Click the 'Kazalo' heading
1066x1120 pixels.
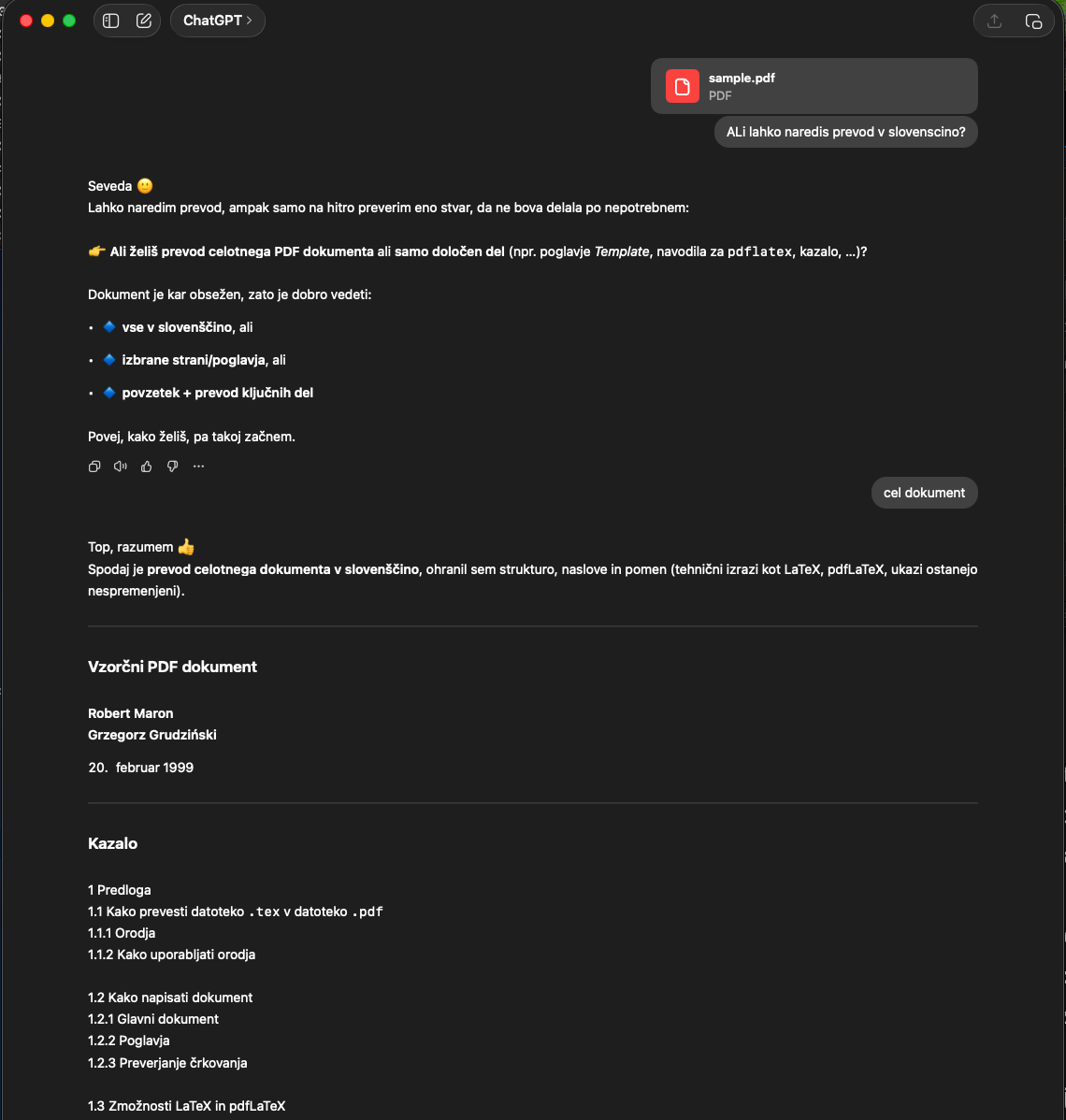coord(112,843)
